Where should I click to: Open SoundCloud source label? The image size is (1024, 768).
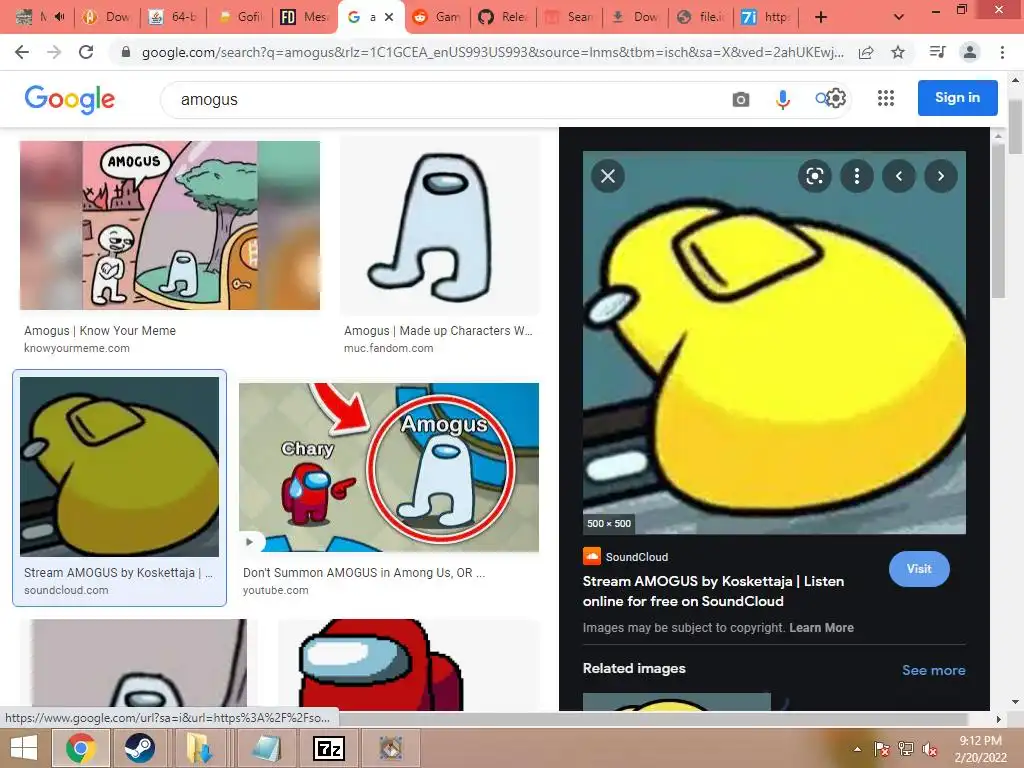(x=626, y=556)
